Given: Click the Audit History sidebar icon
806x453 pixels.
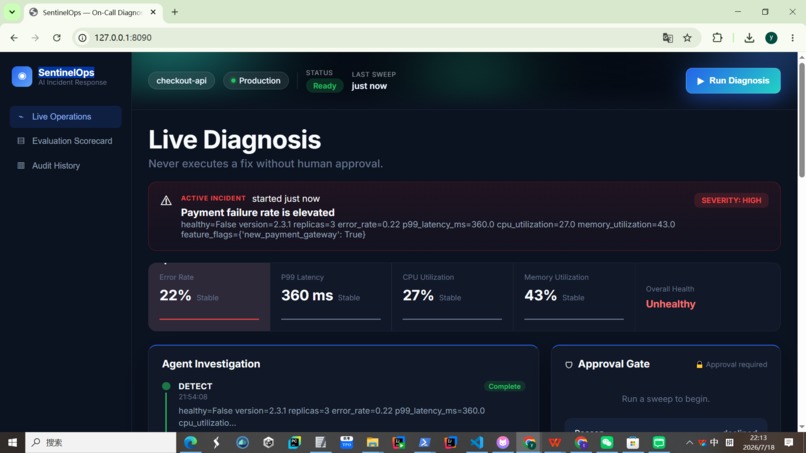Looking at the screenshot, I should pyautogui.click(x=21, y=166).
